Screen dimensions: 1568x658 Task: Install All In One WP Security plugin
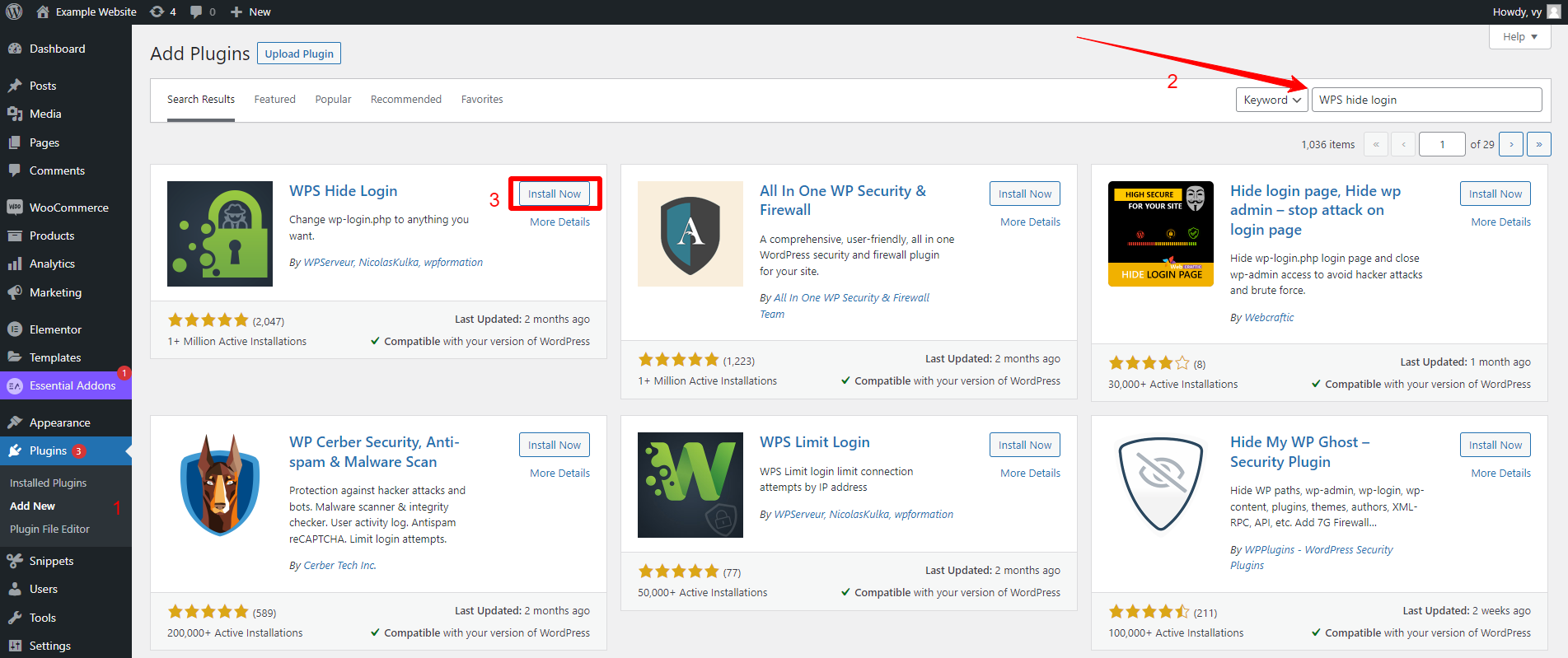pyautogui.click(x=1025, y=194)
